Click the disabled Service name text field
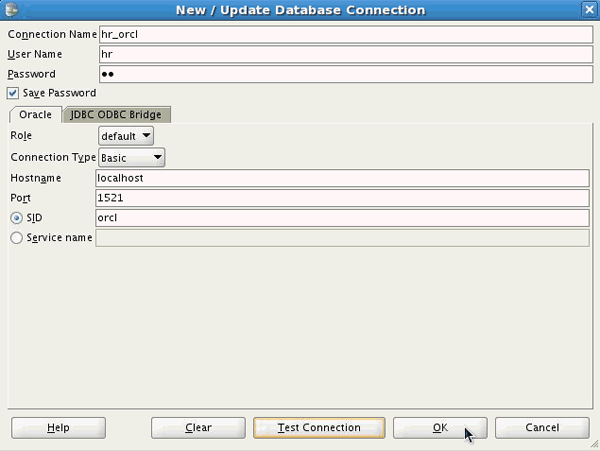Screen dimensions: 600x451 (x=342, y=238)
